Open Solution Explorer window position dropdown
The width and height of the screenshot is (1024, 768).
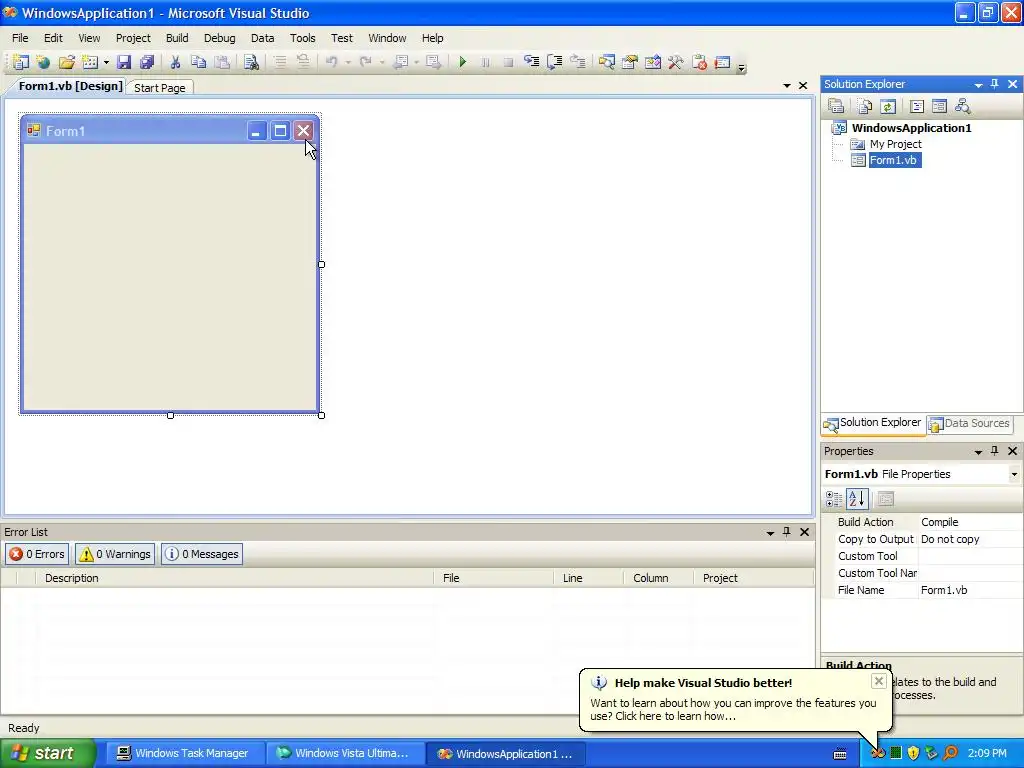click(978, 85)
